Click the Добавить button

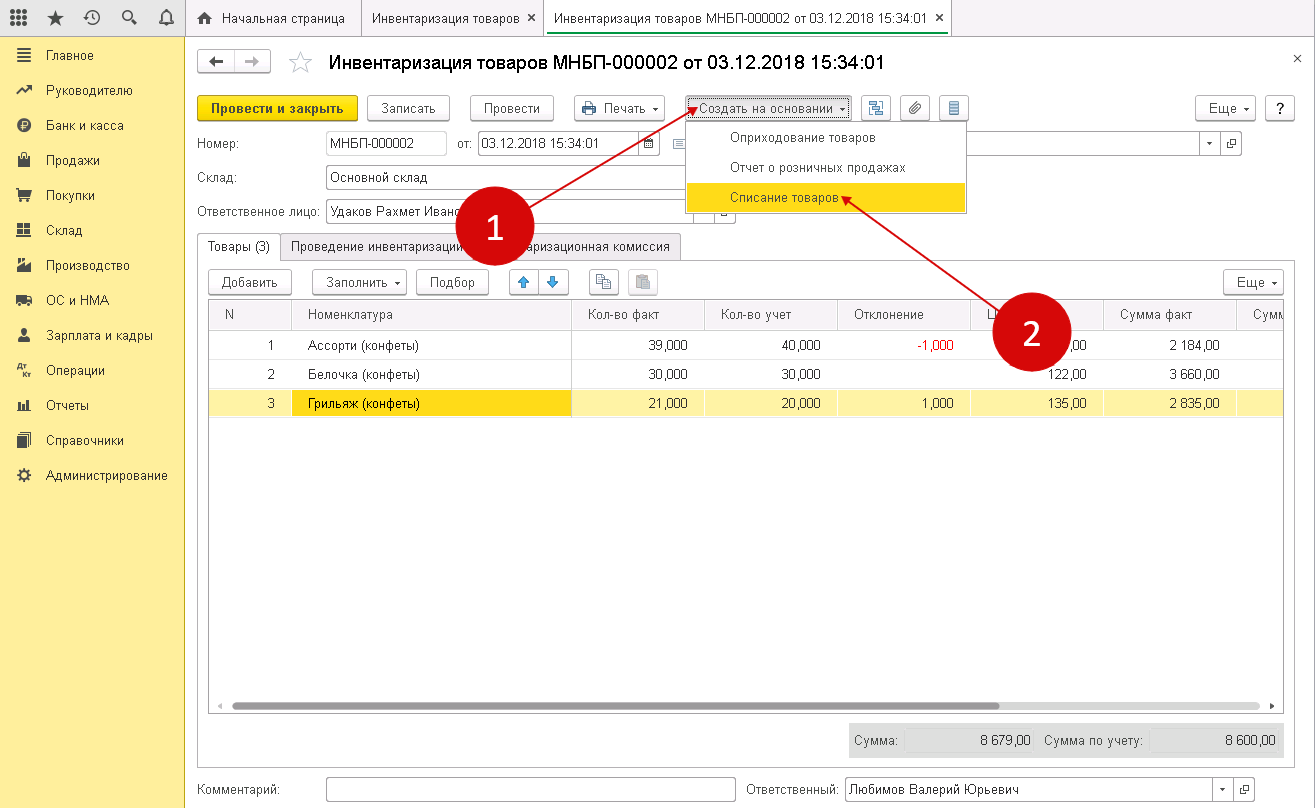pos(250,282)
